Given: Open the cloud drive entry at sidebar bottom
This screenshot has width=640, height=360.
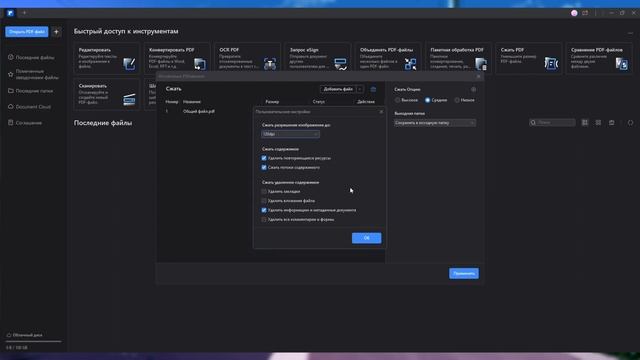Looking at the screenshot, I should [24, 335].
